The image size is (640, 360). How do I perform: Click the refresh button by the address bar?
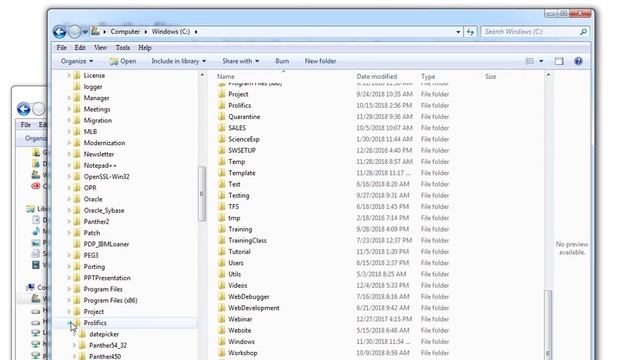coord(470,32)
